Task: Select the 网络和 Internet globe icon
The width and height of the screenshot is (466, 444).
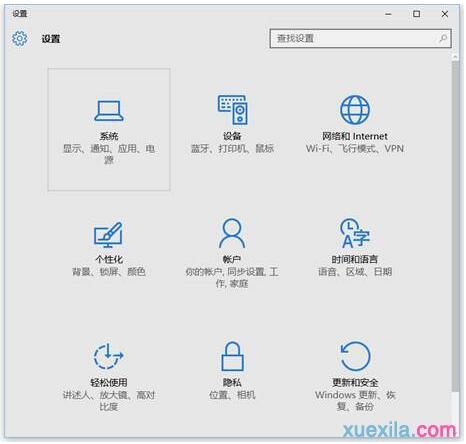Action: 355,110
